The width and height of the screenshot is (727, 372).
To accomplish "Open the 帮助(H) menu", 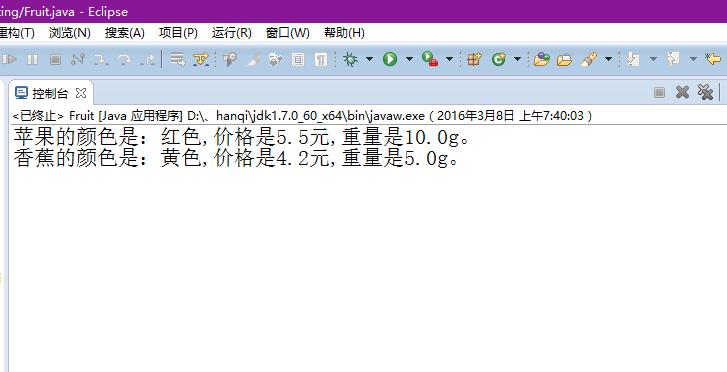I will pos(344,33).
